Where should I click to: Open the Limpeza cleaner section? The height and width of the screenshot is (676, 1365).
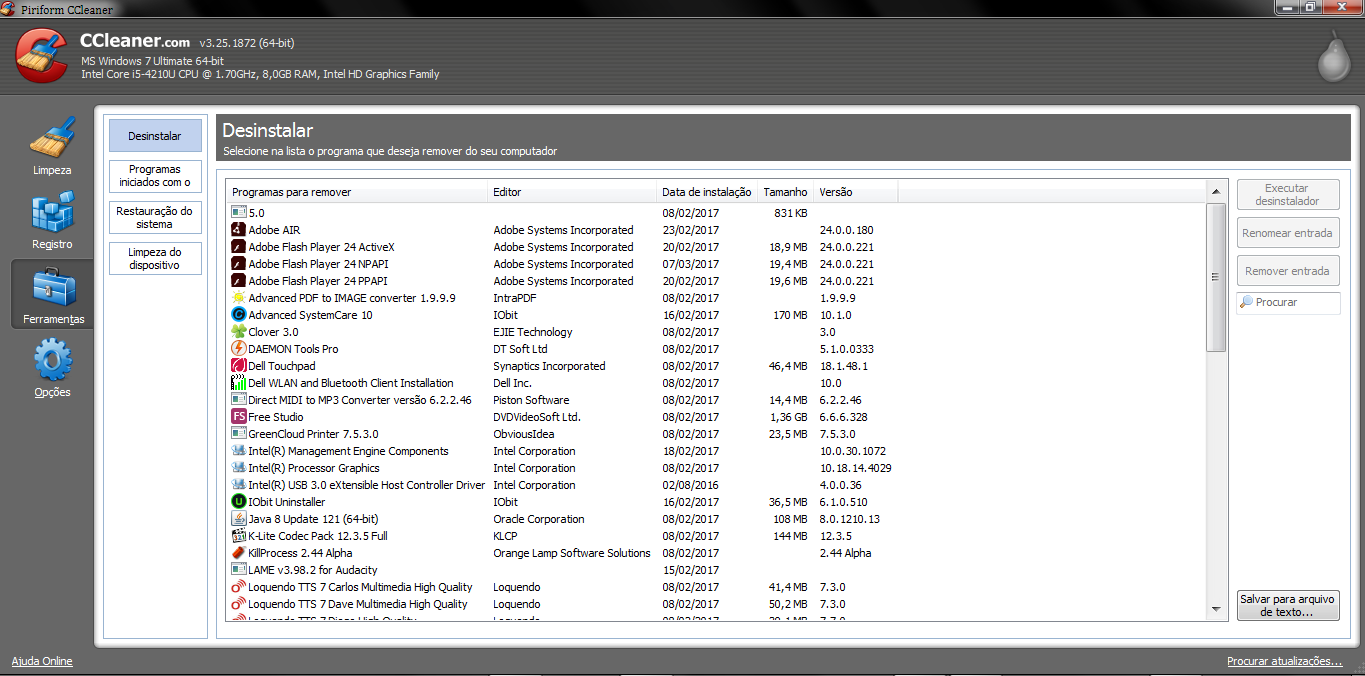[x=52, y=146]
